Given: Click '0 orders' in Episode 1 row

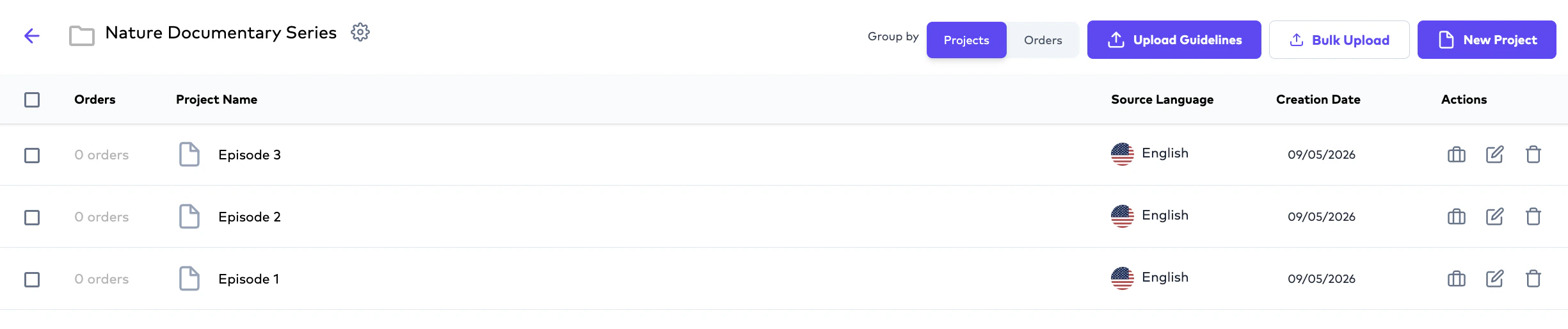Looking at the screenshot, I should coord(102,279).
